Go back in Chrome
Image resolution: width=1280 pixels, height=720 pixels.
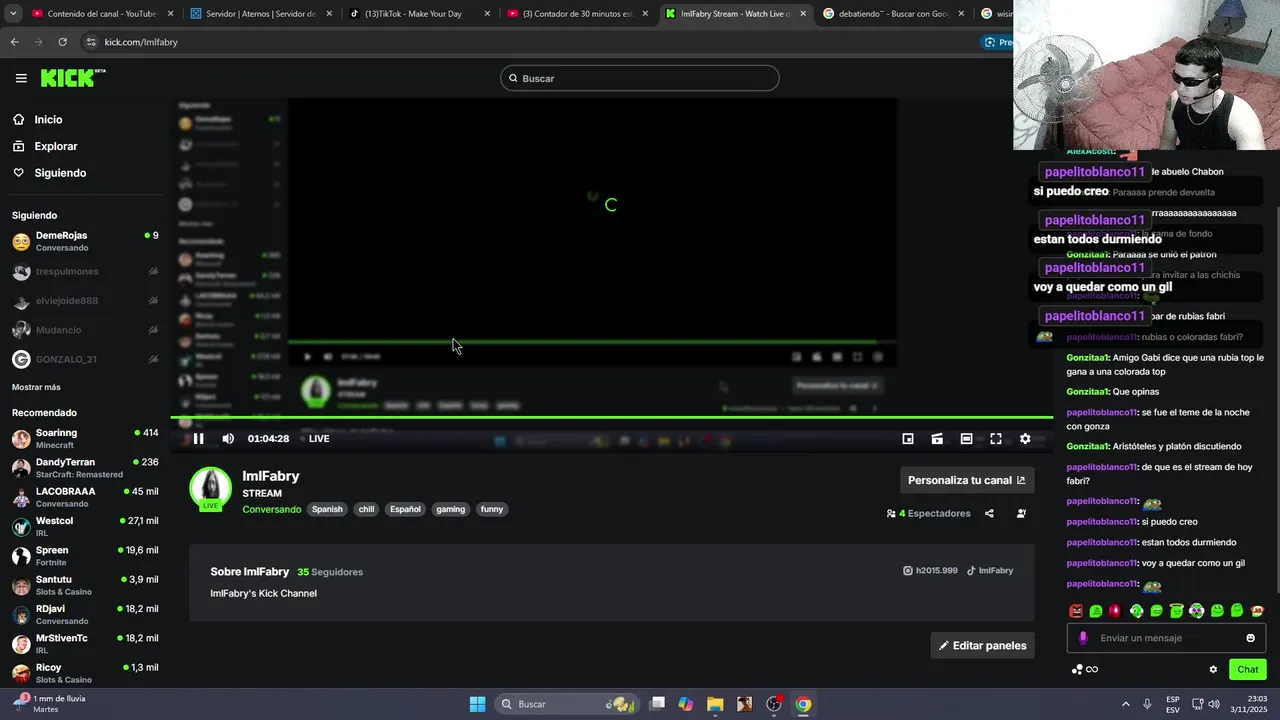pyautogui.click(x=14, y=42)
